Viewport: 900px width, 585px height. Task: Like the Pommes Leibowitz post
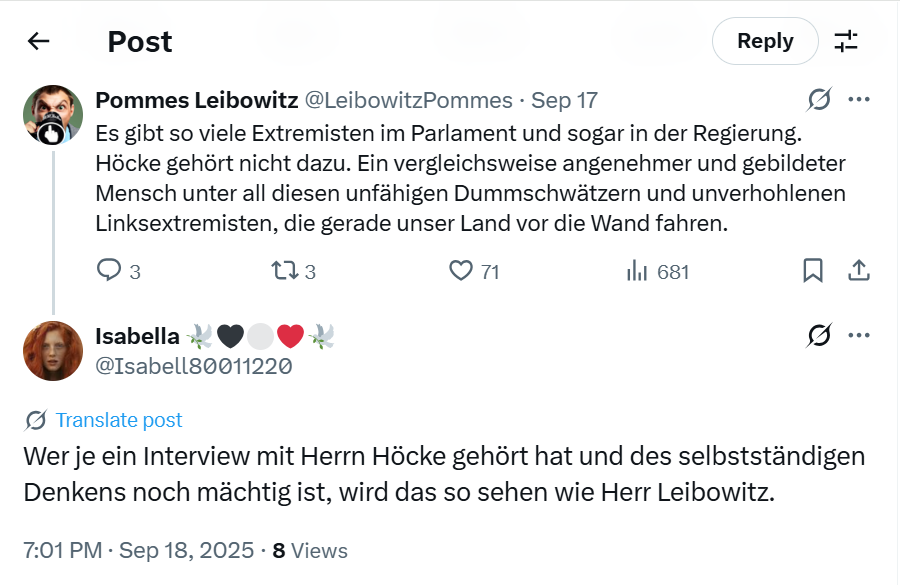tap(461, 271)
